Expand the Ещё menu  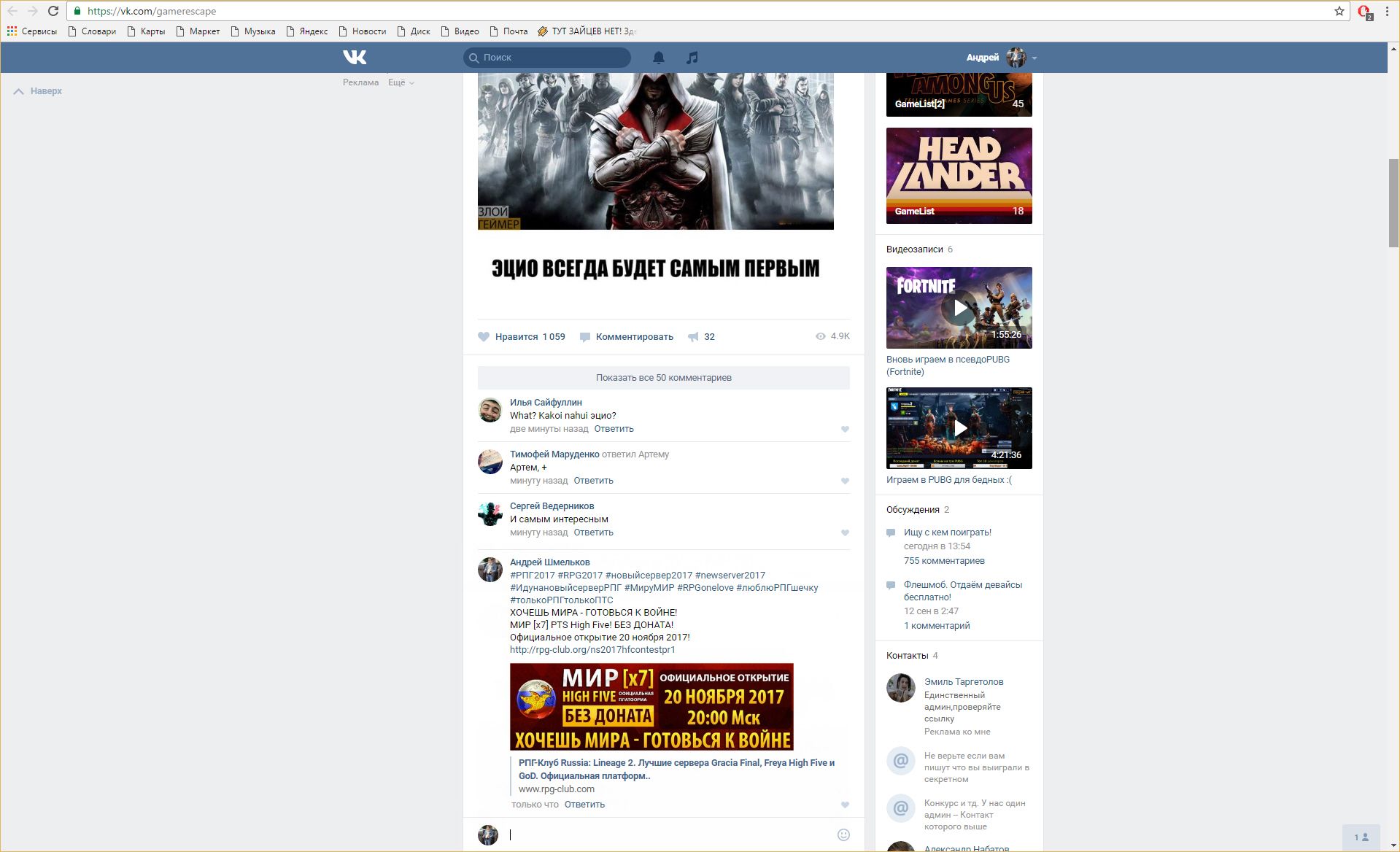401,82
